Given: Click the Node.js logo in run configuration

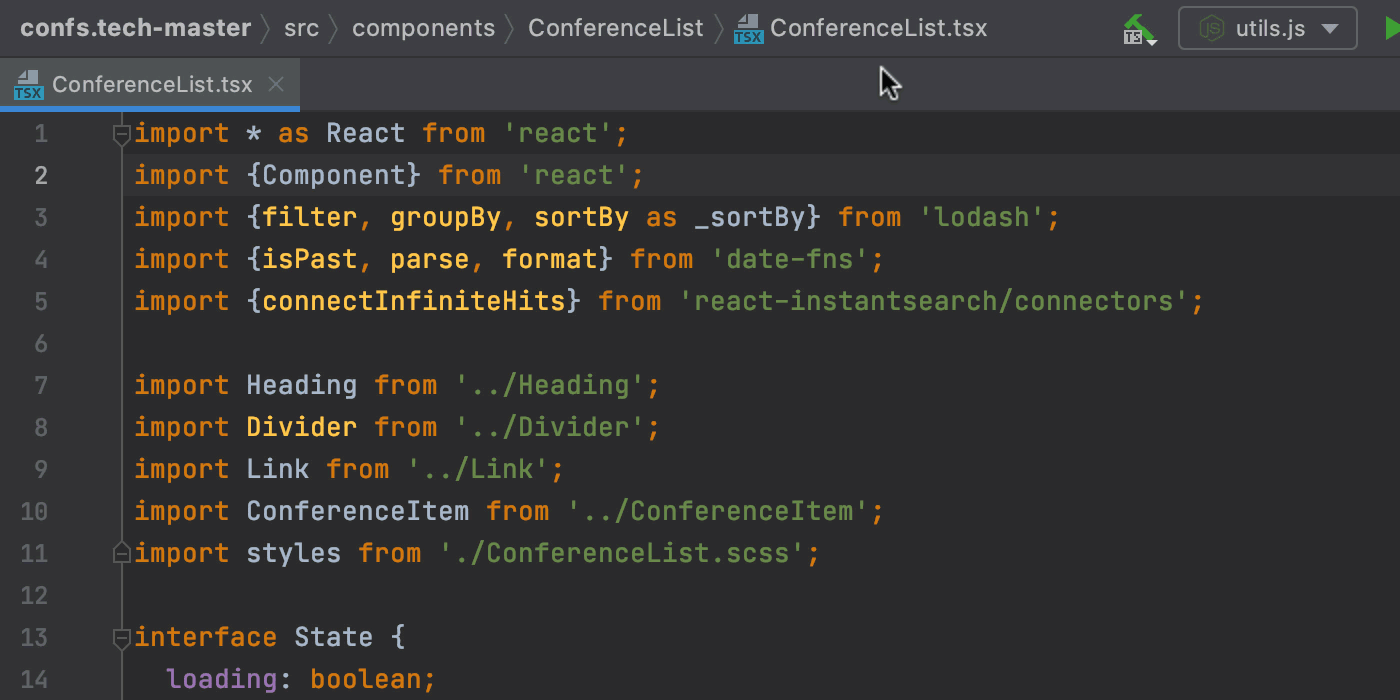Looking at the screenshot, I should point(1212,27).
